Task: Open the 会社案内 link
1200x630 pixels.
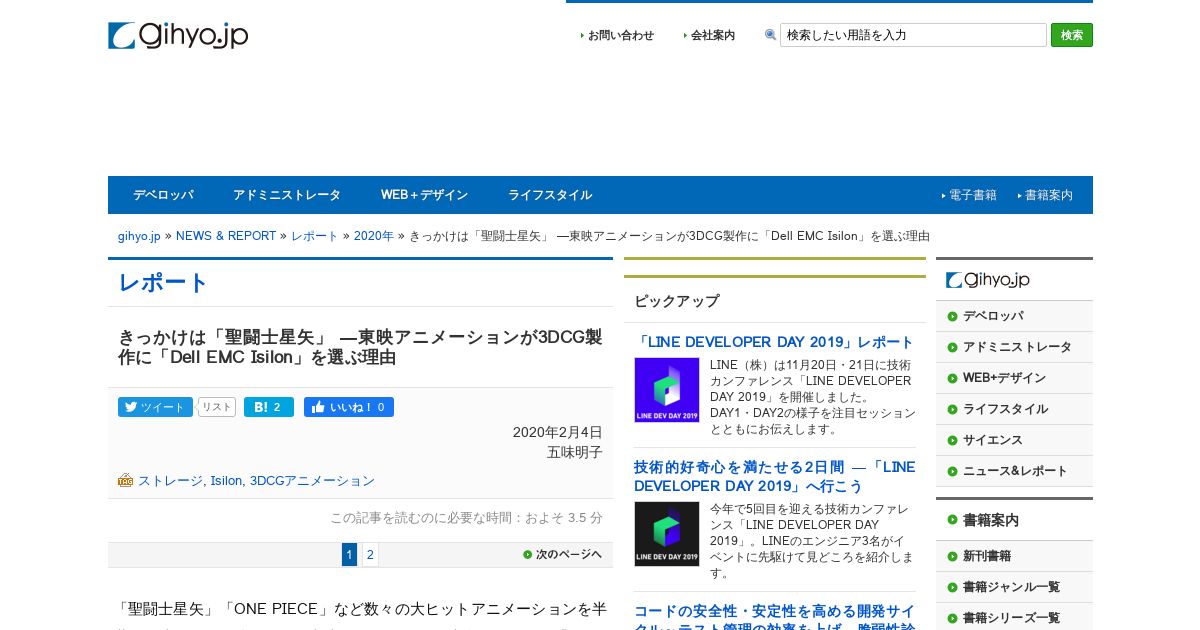Action: (713, 35)
